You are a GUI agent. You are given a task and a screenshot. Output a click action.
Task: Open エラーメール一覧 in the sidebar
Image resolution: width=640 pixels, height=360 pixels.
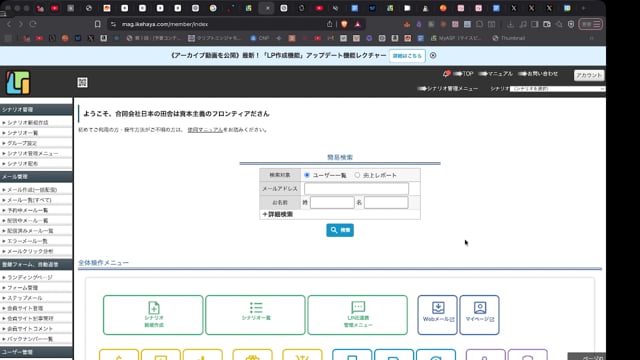point(27,241)
